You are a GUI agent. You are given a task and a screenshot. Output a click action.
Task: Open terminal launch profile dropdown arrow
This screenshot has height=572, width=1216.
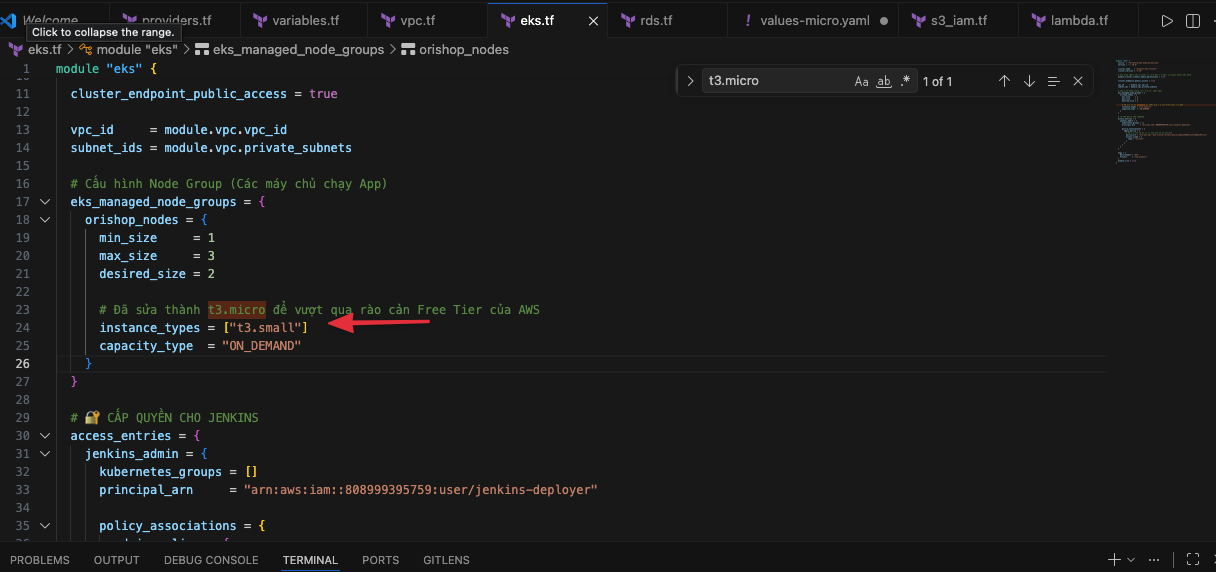1131,559
